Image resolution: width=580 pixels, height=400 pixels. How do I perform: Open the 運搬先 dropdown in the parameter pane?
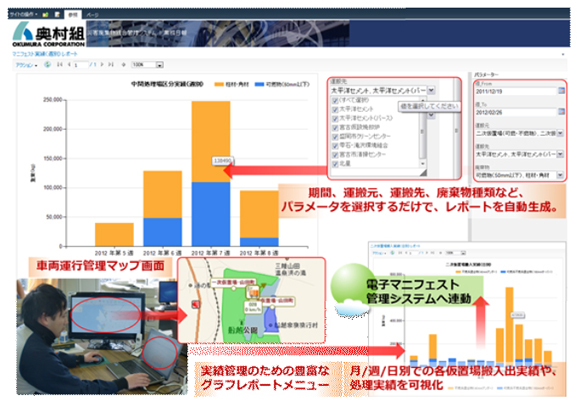click(x=560, y=154)
